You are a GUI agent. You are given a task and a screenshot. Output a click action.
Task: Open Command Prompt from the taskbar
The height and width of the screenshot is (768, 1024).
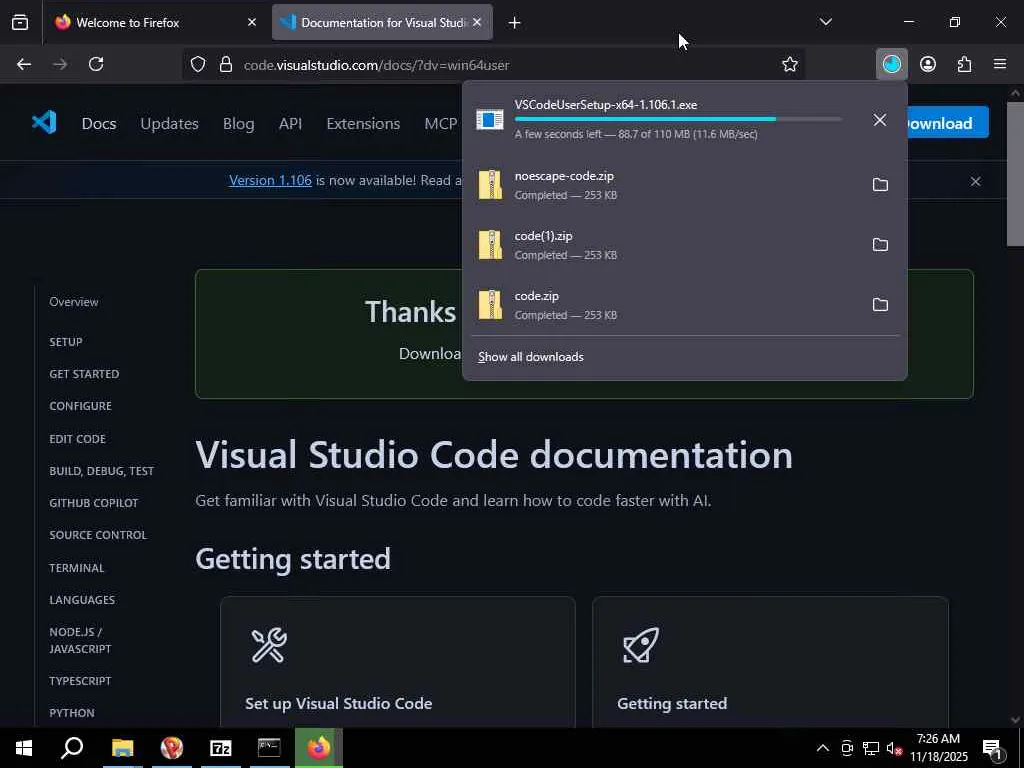269,748
